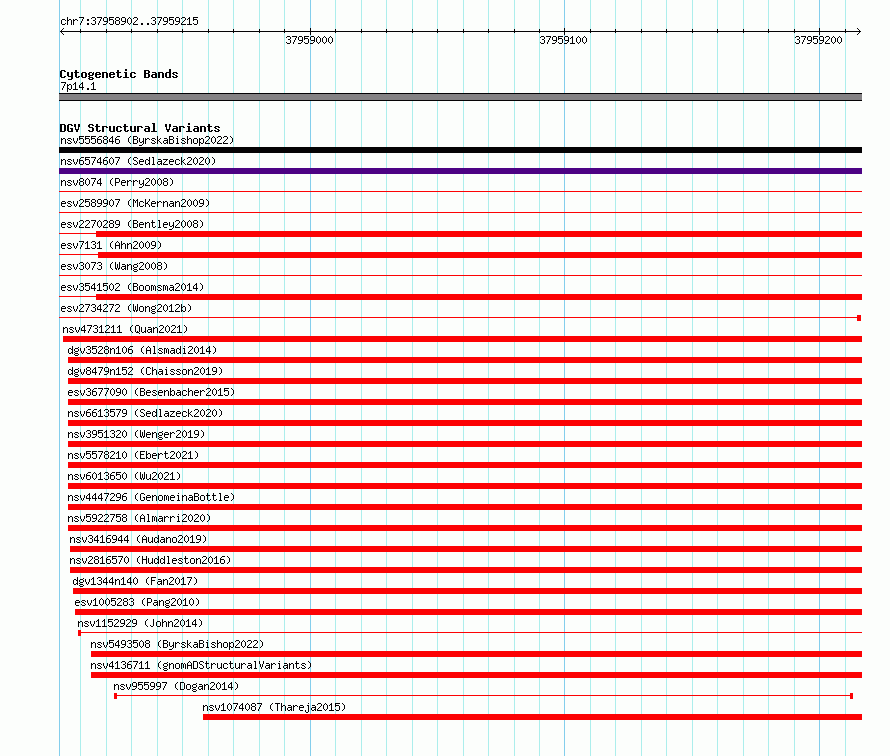Open variant nsv6613579 (Sedlazeck2020)
Viewport: 890px width, 756px height.
point(145,413)
